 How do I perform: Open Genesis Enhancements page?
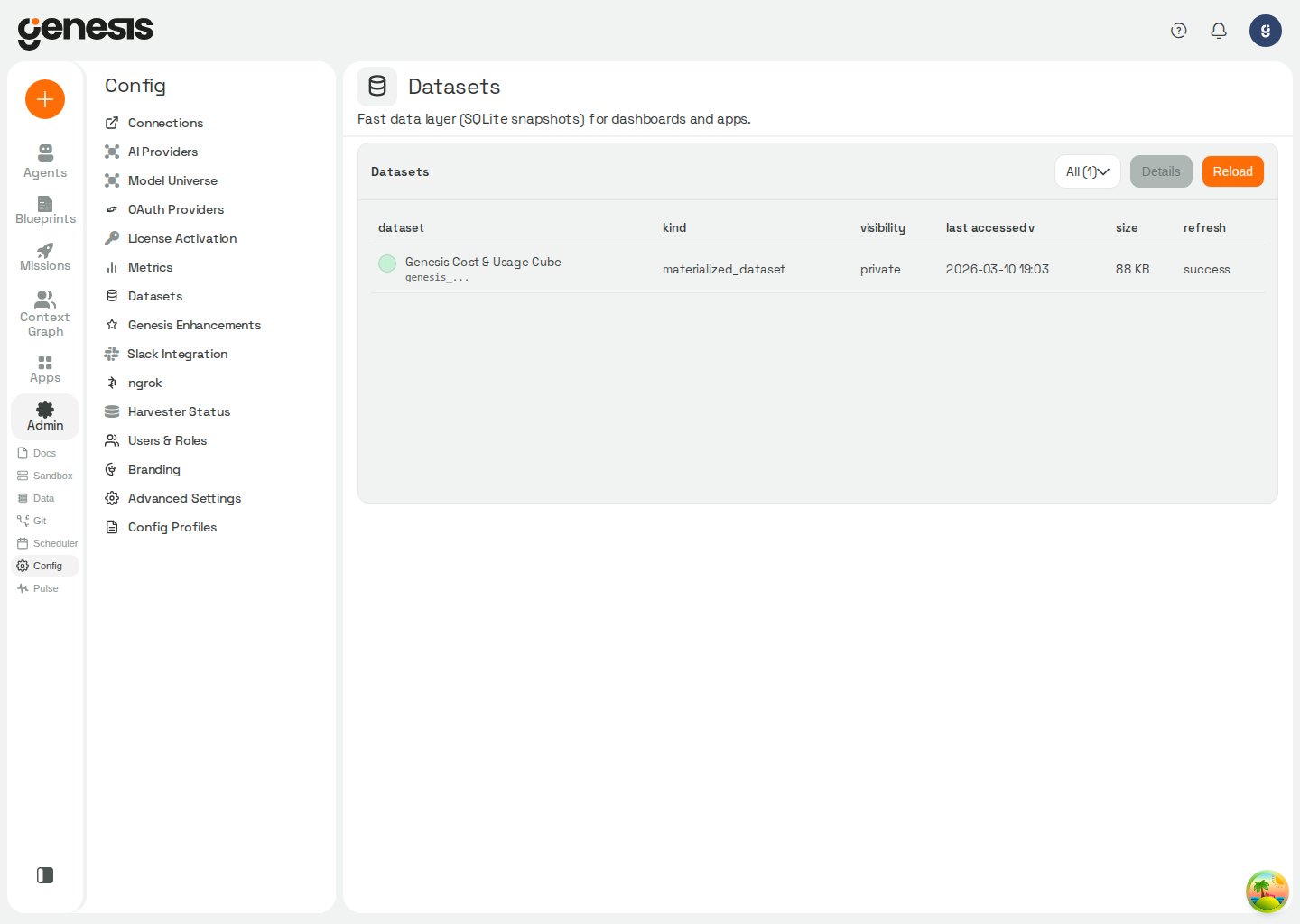182,325
